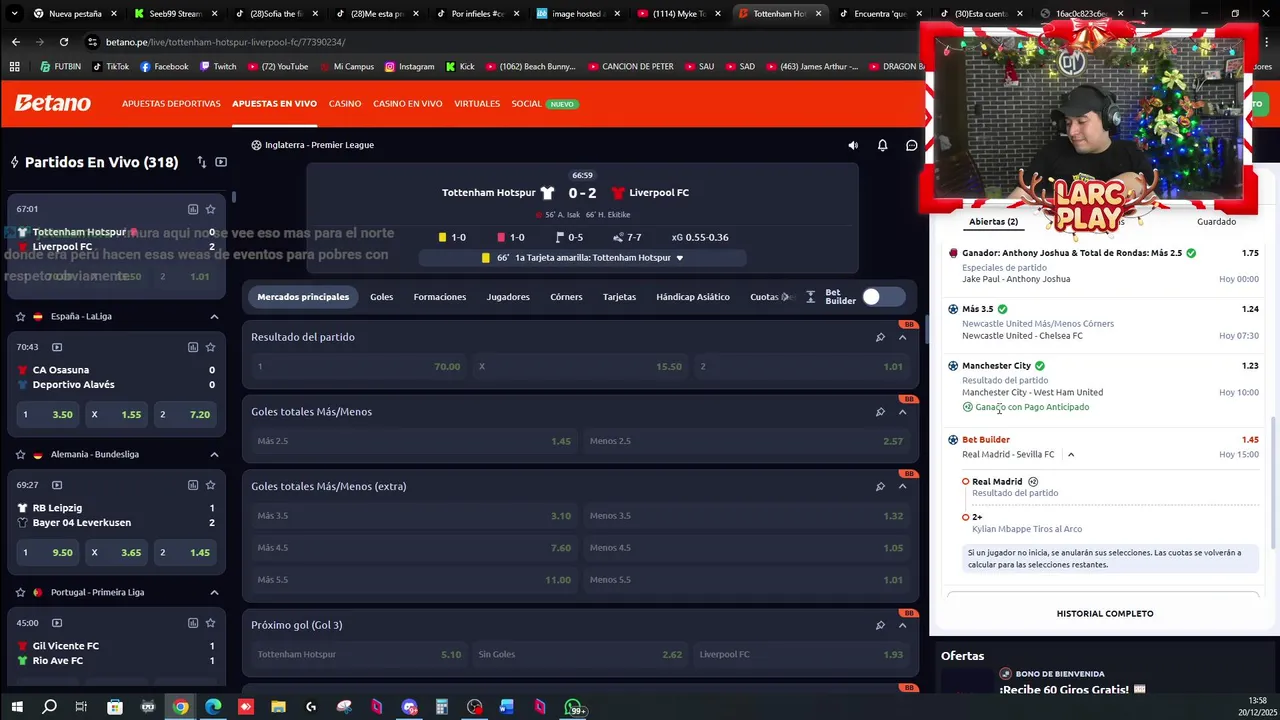
Task: Open notifications bell for the match
Action: [882, 145]
